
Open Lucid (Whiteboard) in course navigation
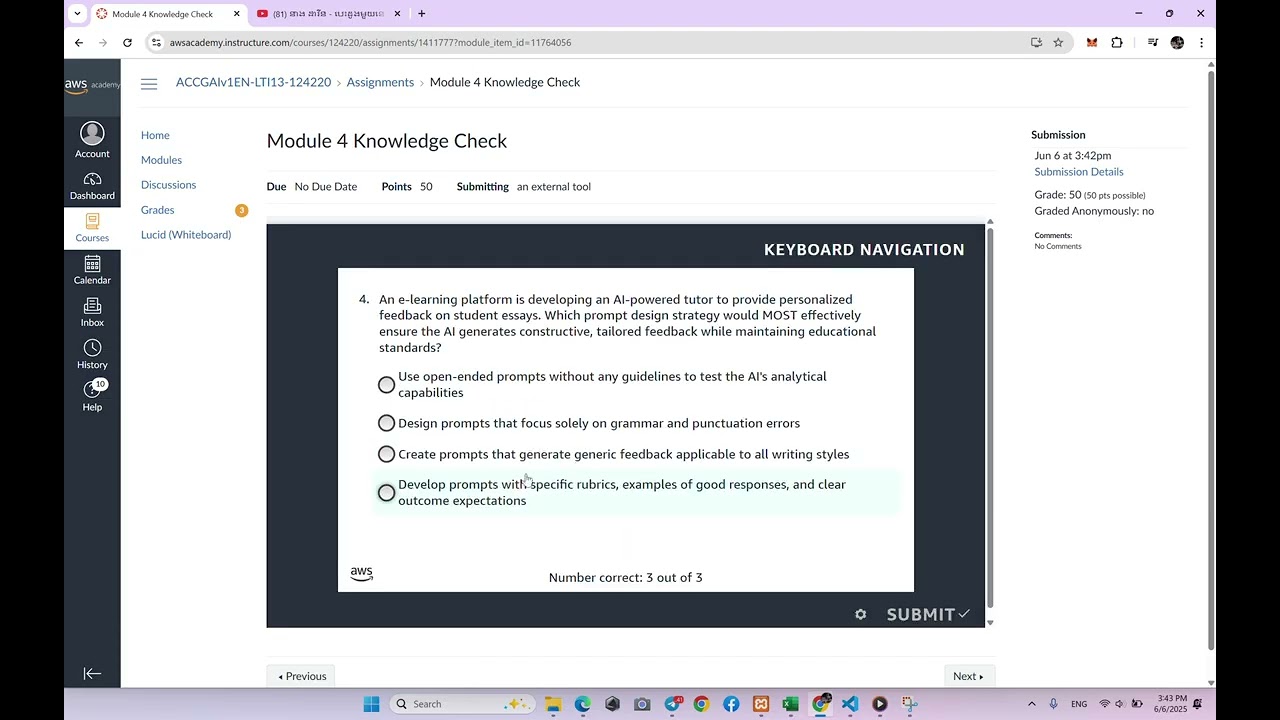(x=186, y=235)
